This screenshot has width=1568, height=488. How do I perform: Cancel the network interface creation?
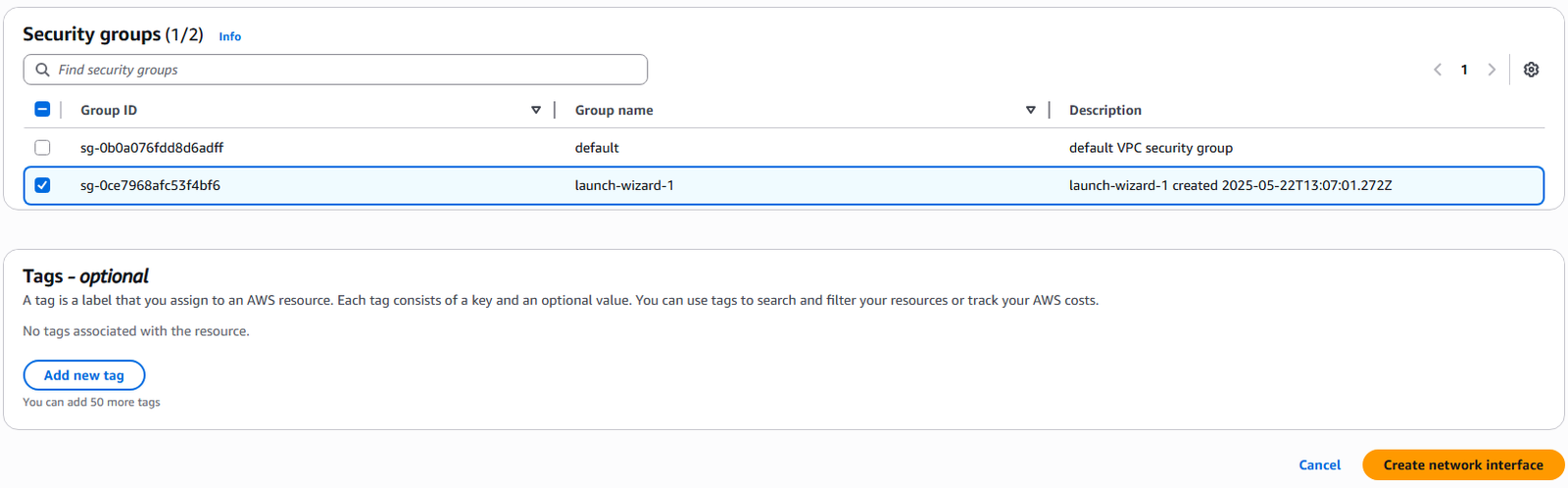1319,465
